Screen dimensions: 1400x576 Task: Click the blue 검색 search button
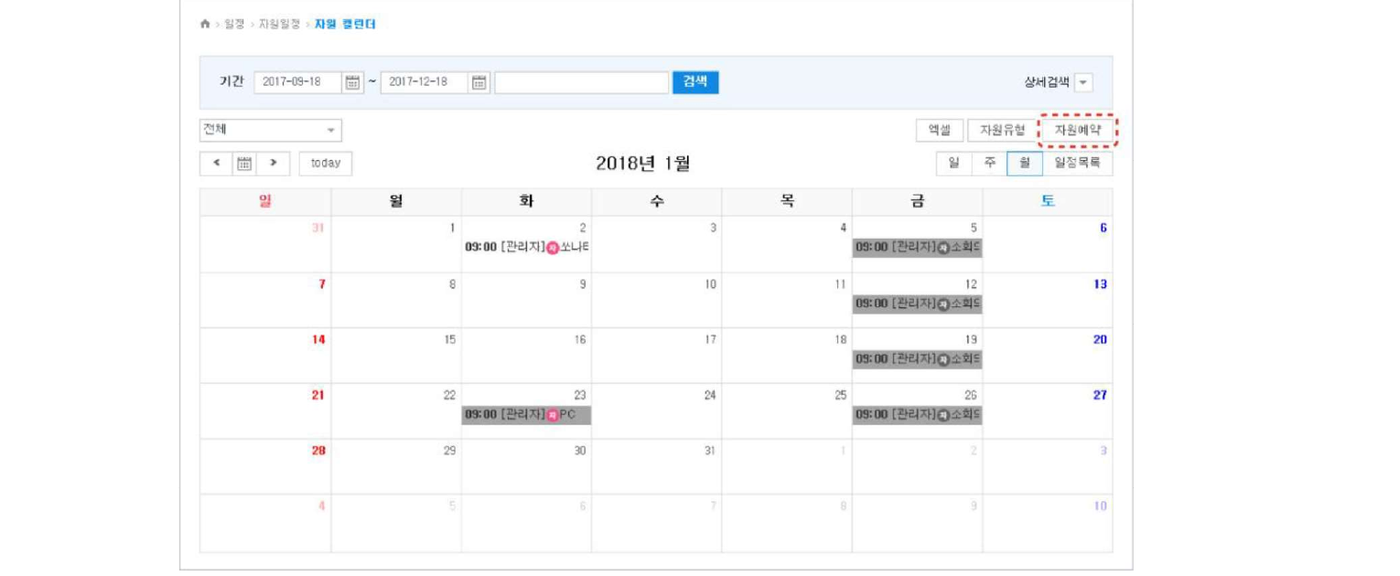(695, 82)
